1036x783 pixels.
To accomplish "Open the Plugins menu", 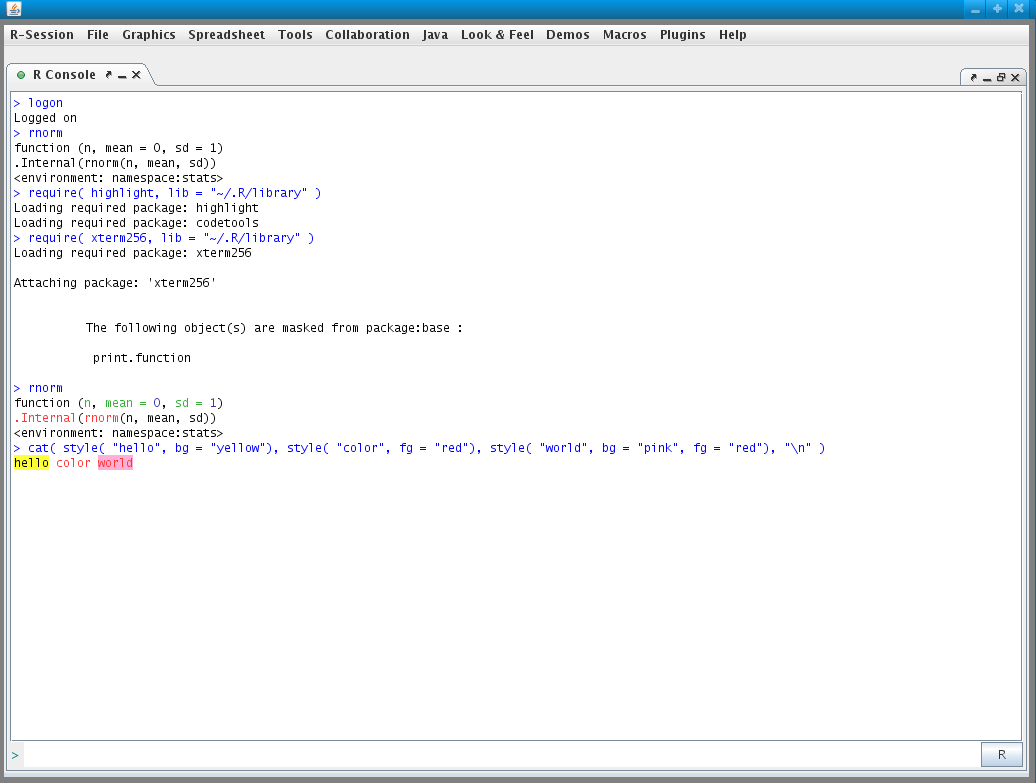I will coord(683,35).
